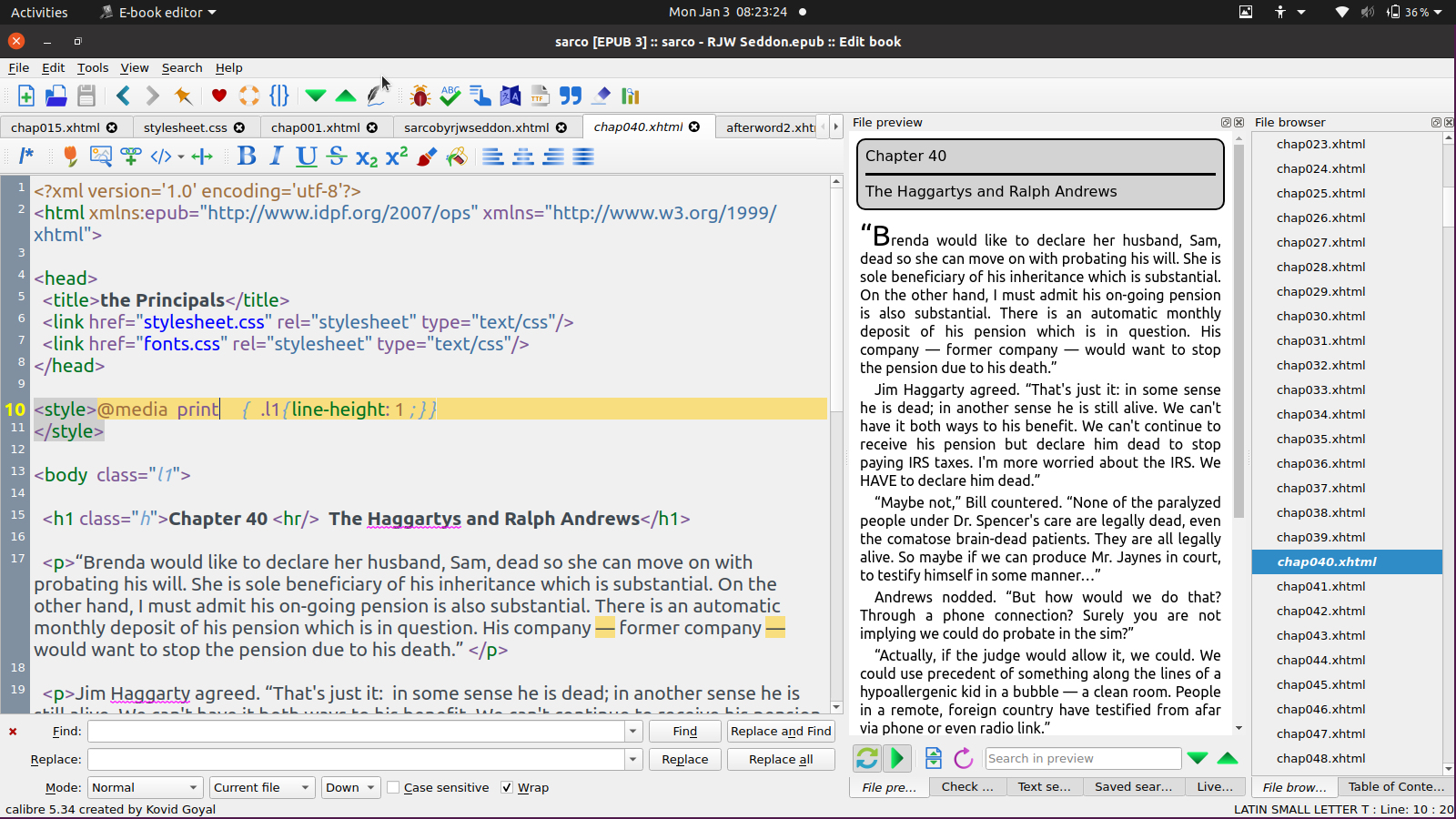This screenshot has height=819, width=1456.
Task: Click the strikethrough formatting icon
Action: (337, 157)
